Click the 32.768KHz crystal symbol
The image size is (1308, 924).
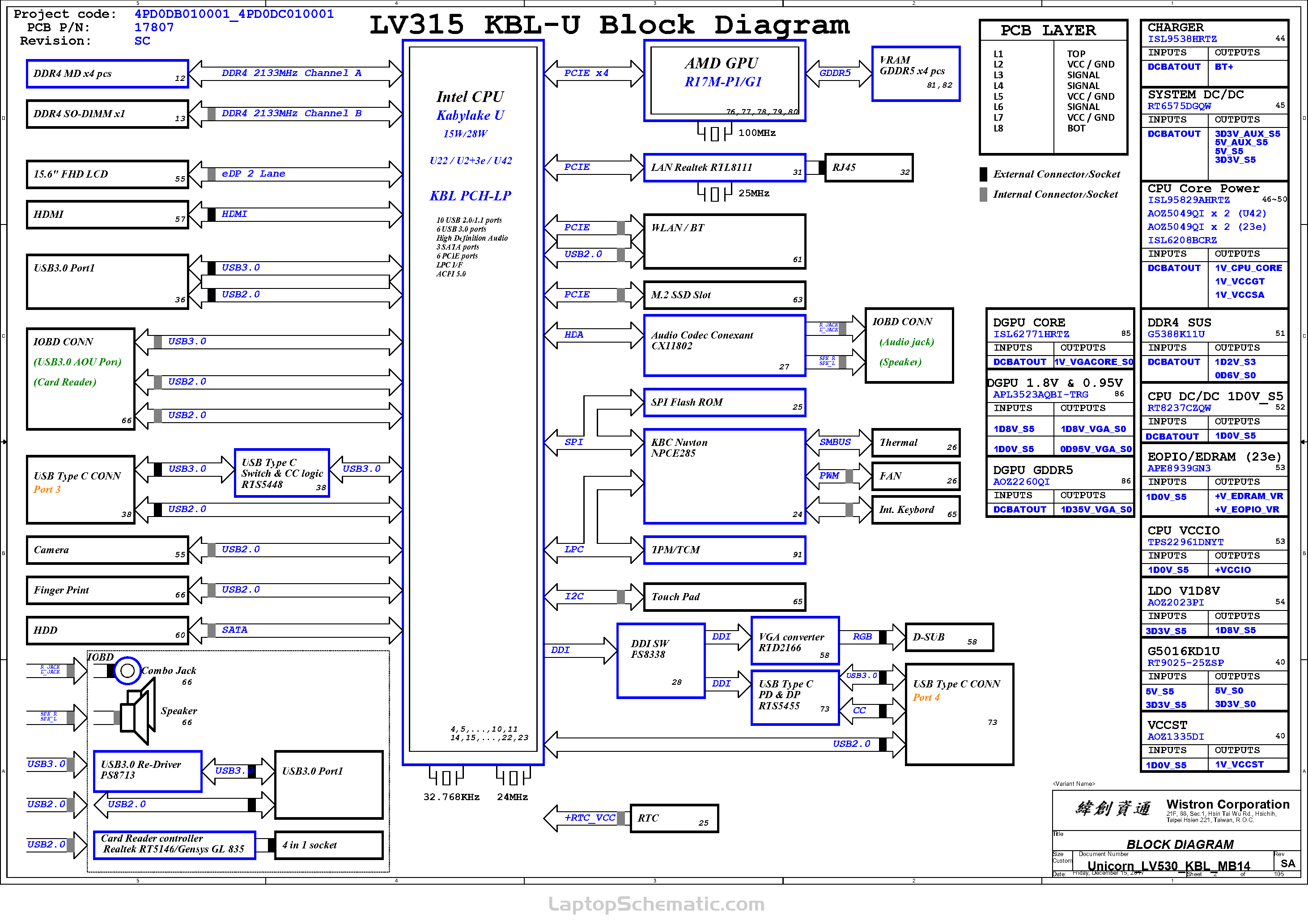pyautogui.click(x=446, y=777)
